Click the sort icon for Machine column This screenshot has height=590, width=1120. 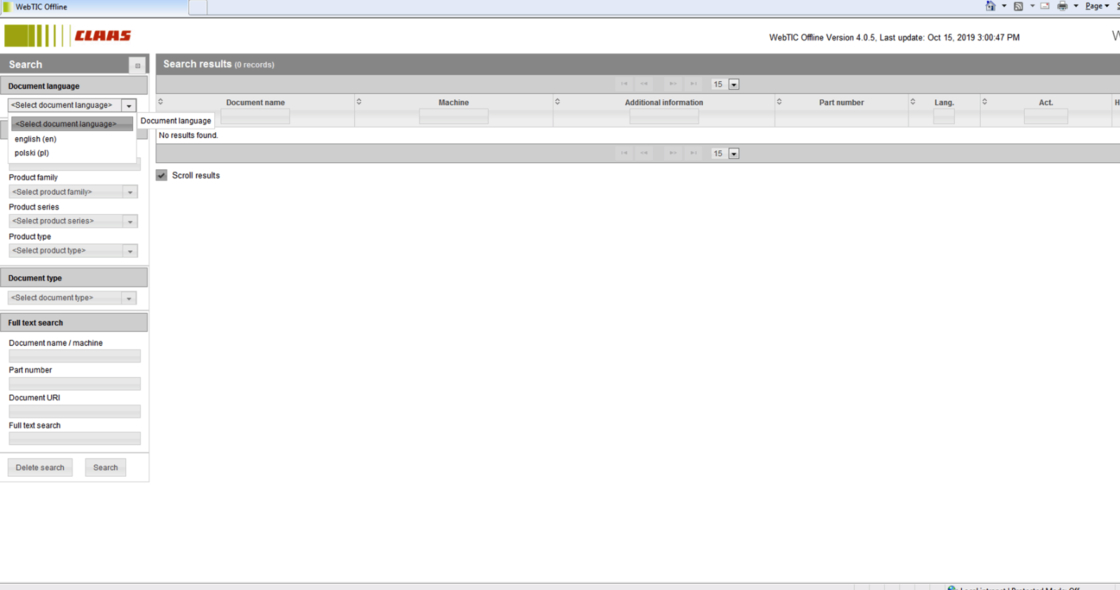tap(359, 102)
